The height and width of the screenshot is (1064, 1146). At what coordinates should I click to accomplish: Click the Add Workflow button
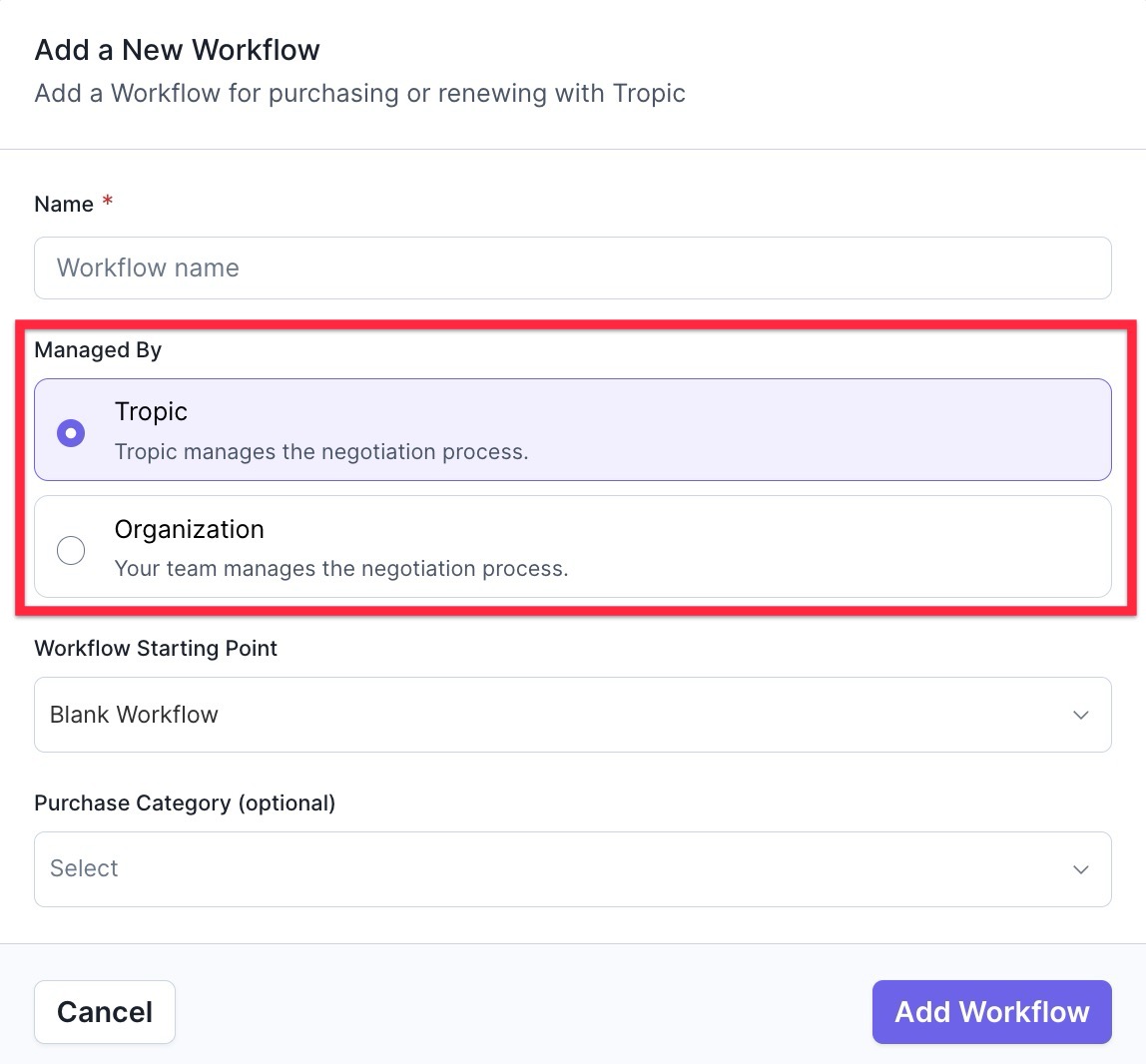(x=992, y=1012)
